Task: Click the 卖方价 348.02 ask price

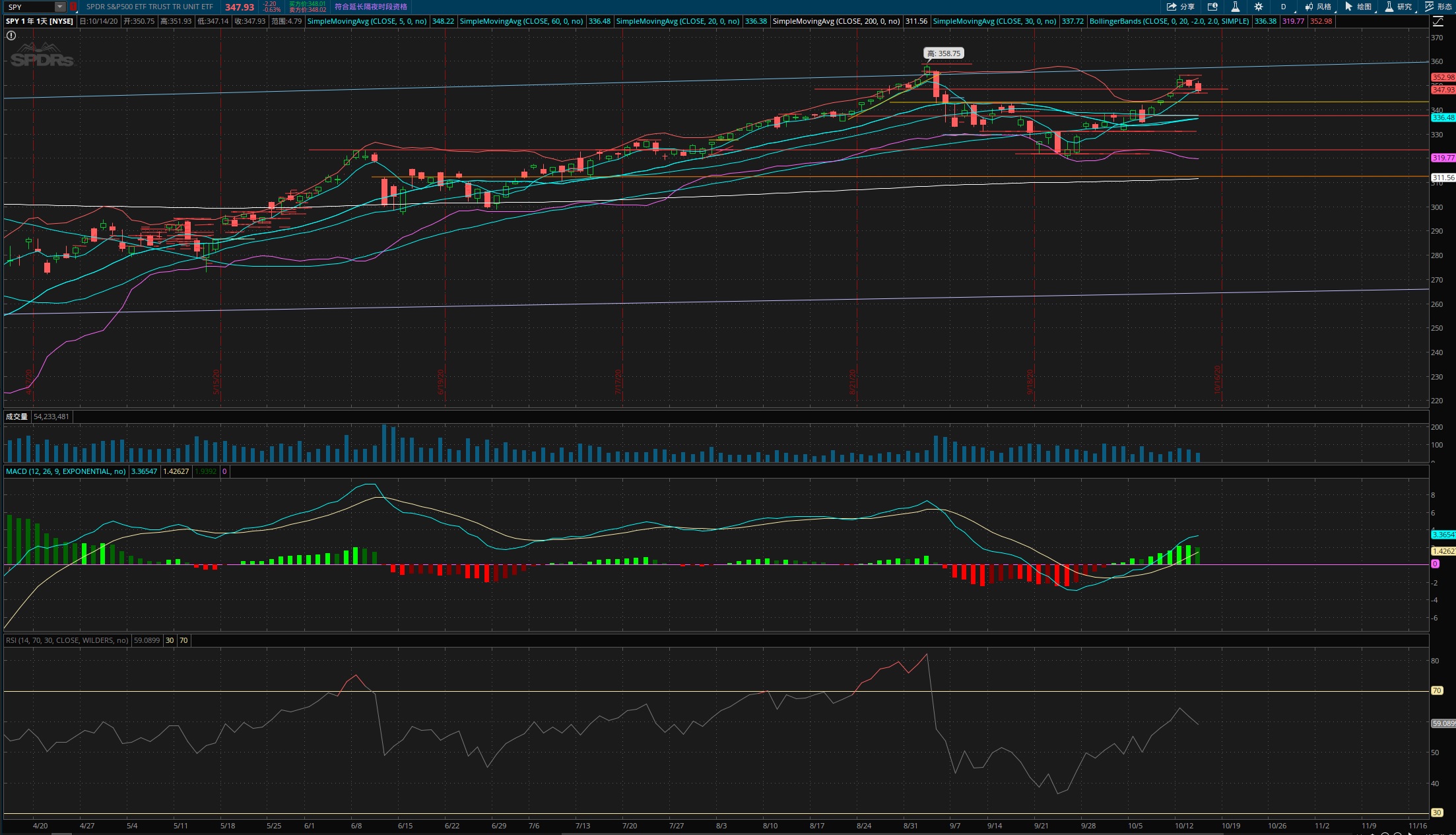Action: (308, 10)
